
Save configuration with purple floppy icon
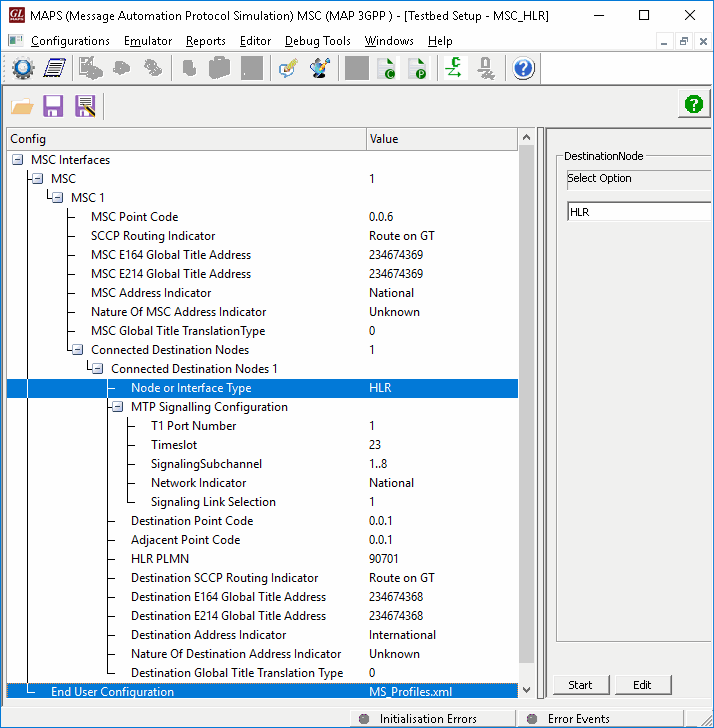coord(53,106)
